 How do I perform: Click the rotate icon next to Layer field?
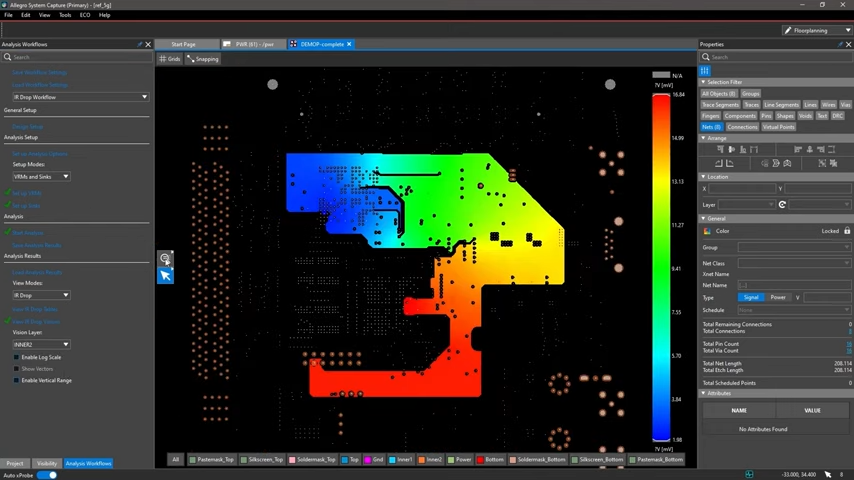pos(782,205)
